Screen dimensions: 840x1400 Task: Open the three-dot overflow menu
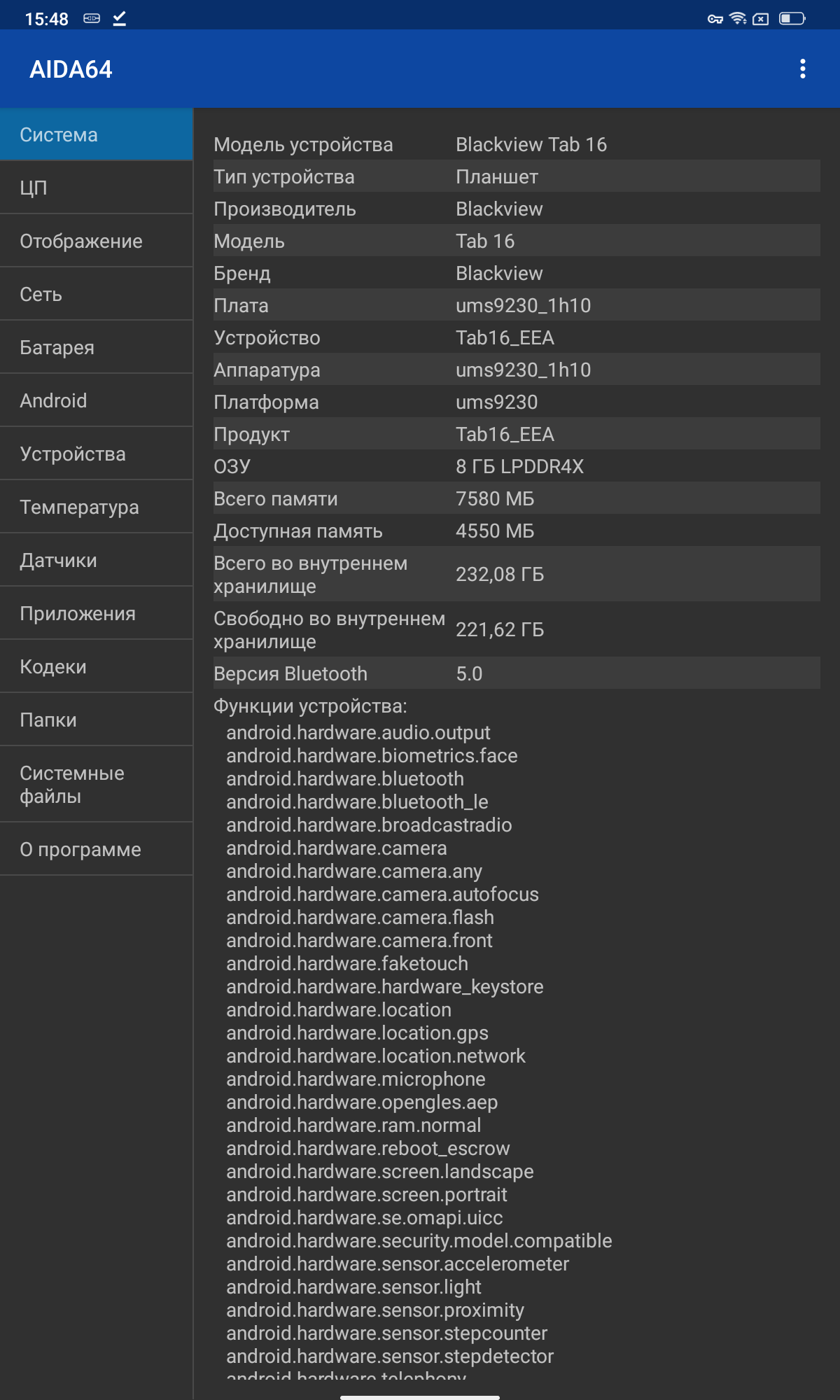802,69
